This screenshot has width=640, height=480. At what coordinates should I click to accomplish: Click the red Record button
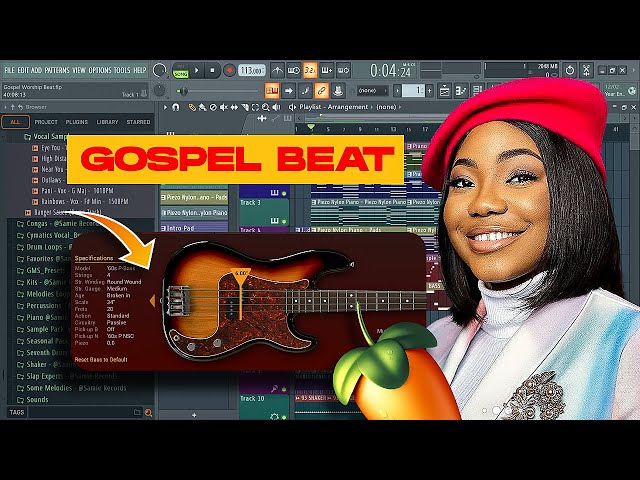click(229, 71)
